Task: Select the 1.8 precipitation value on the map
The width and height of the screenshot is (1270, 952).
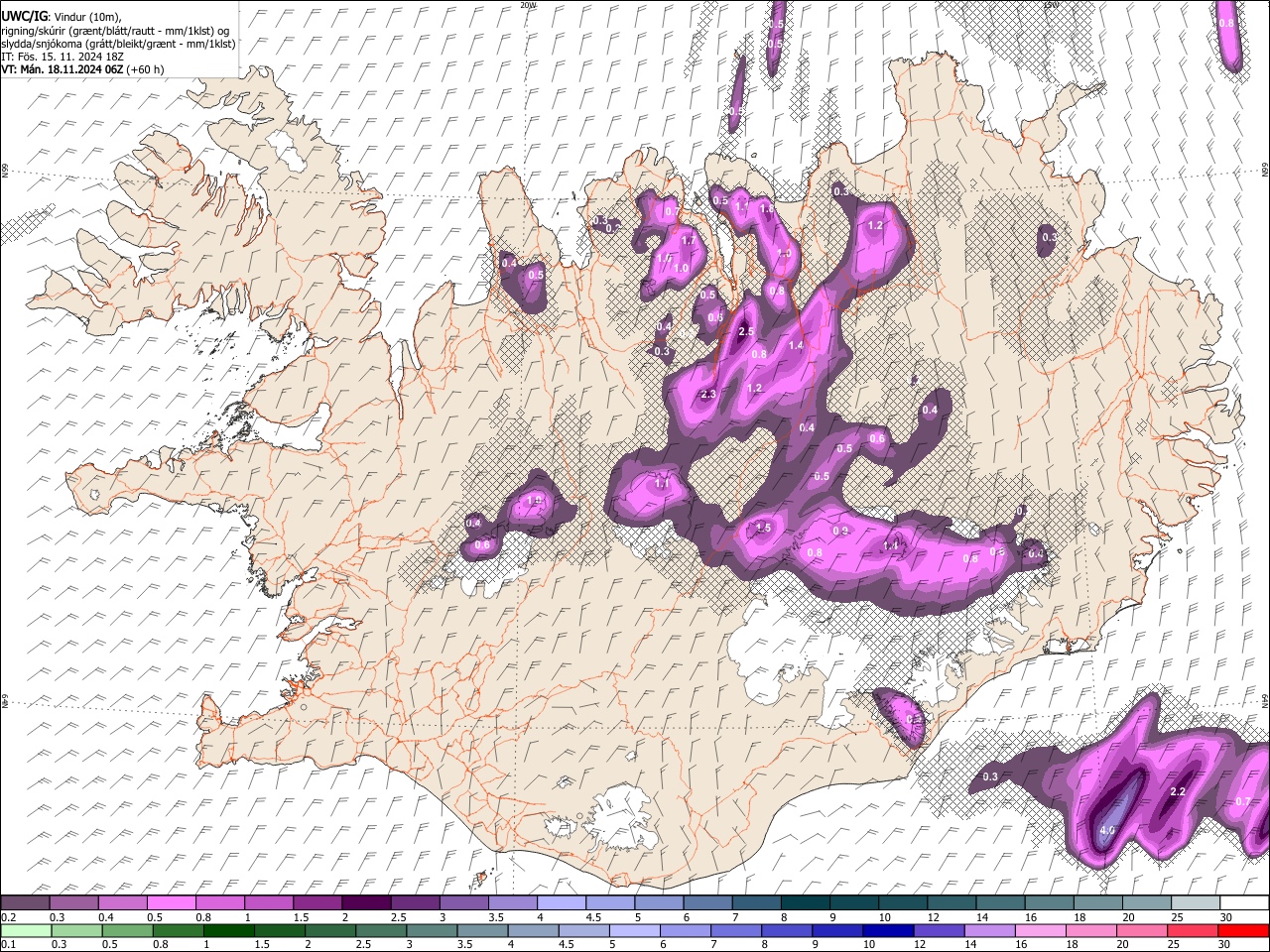Action: [766, 209]
